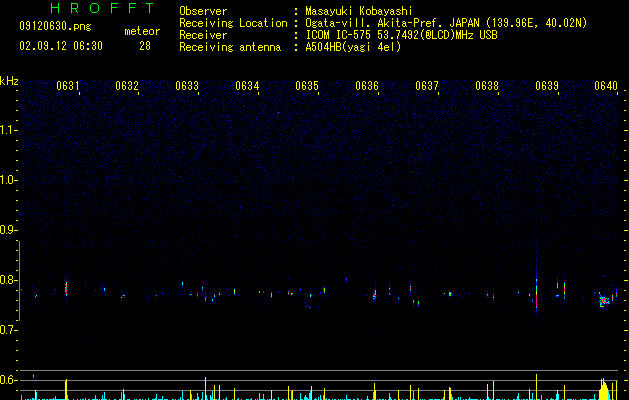Click the observer name Masayuki Kobayashi

359,11
